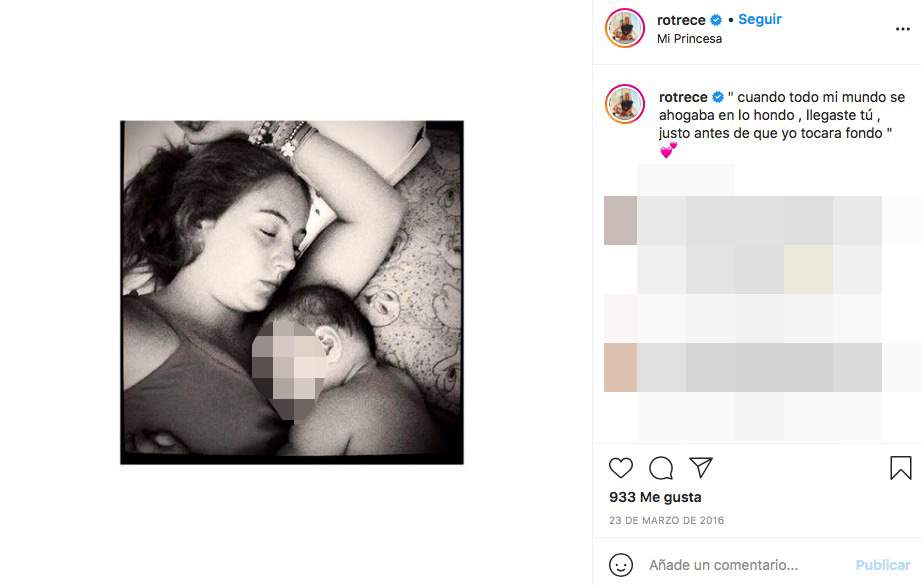Viewport: 922px width, 586px height.
Task: Open the 23 de marzo de 2016 timestamp
Action: click(x=666, y=521)
